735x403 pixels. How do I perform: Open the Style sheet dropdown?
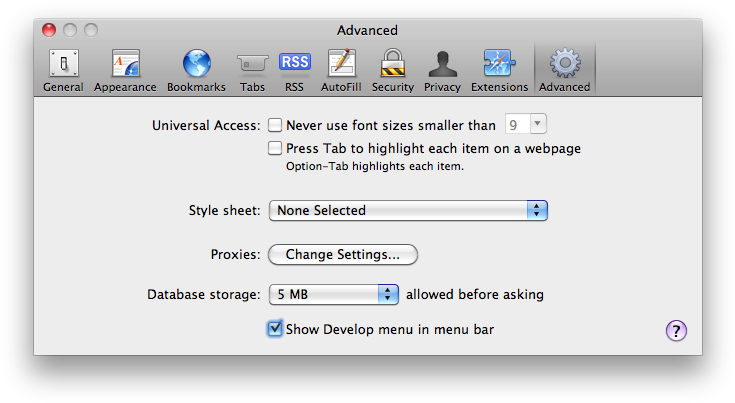407,211
